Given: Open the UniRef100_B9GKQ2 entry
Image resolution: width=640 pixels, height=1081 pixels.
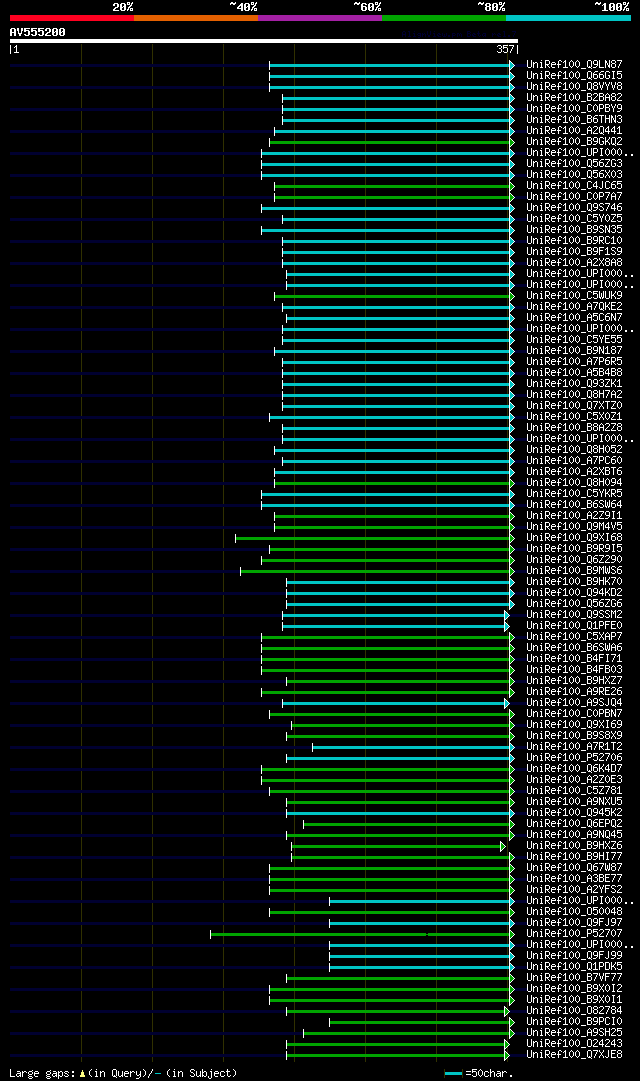Looking at the screenshot, I should coord(574,141).
